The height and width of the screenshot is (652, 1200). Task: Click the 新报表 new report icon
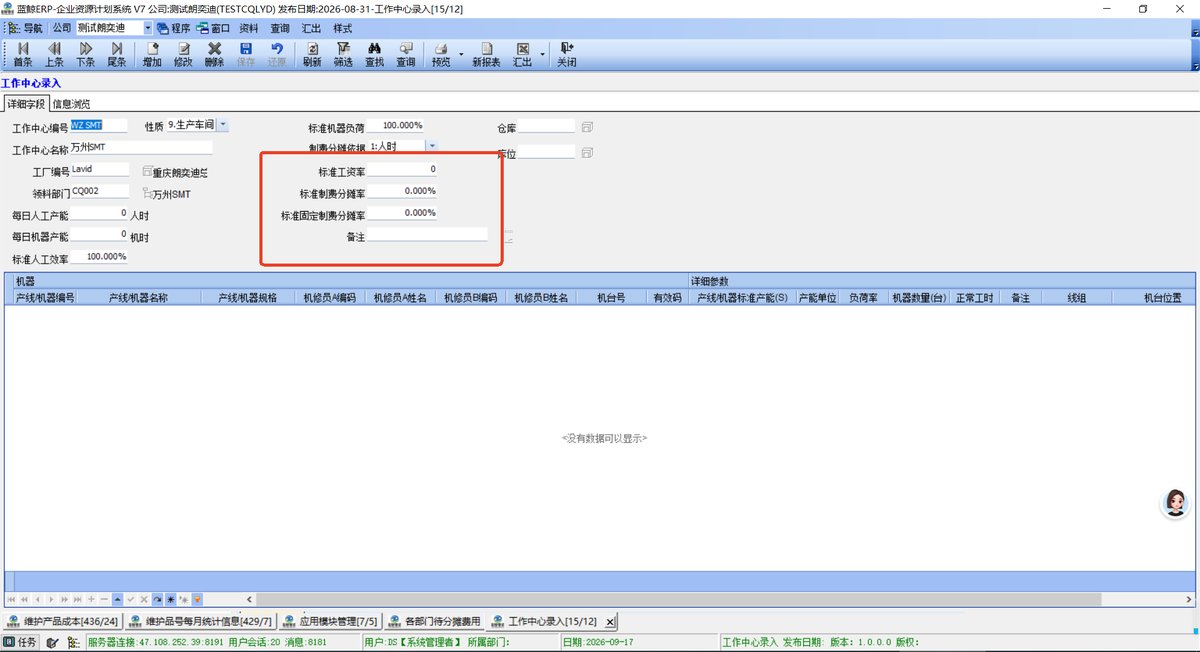click(486, 54)
